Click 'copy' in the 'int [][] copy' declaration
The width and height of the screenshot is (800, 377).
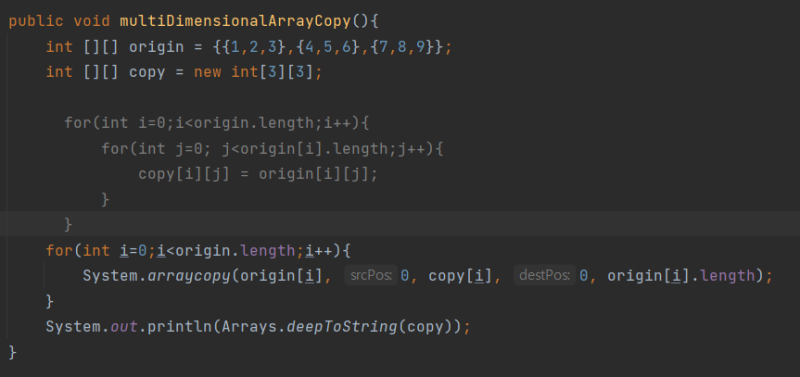(147, 72)
